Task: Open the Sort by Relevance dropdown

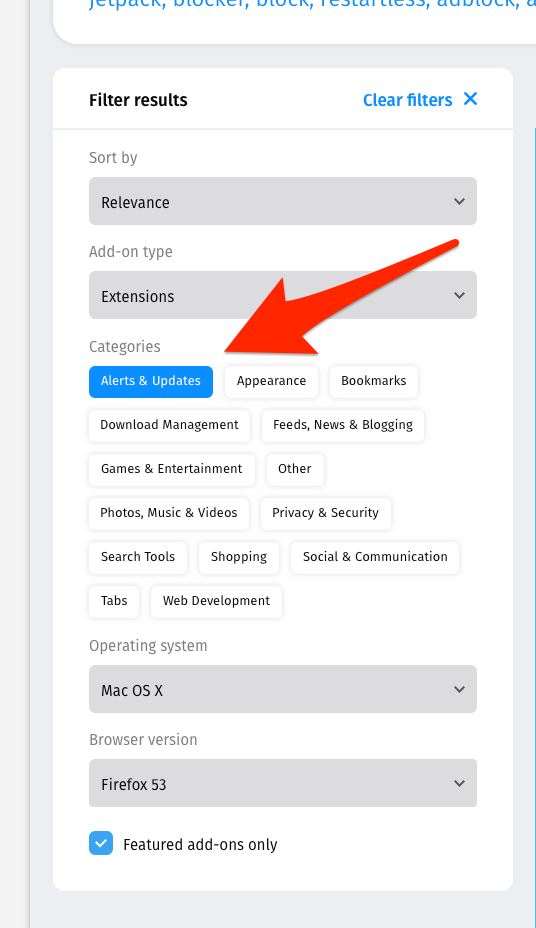Action: click(283, 201)
